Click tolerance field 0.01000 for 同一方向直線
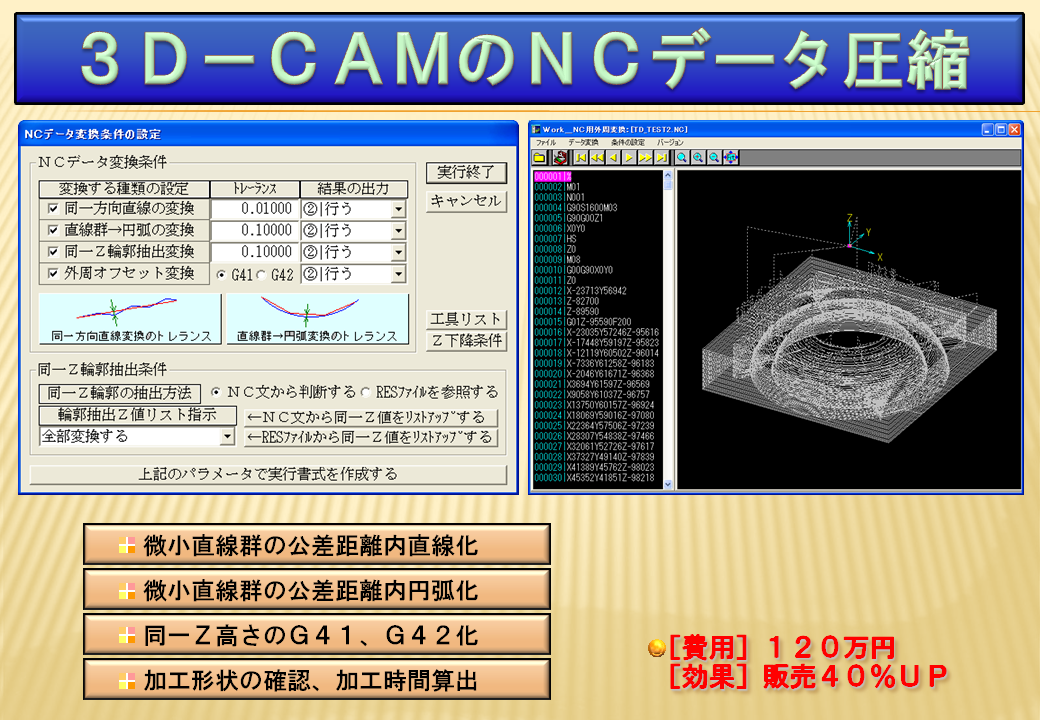Image resolution: width=1040 pixels, height=720 pixels. click(x=255, y=209)
